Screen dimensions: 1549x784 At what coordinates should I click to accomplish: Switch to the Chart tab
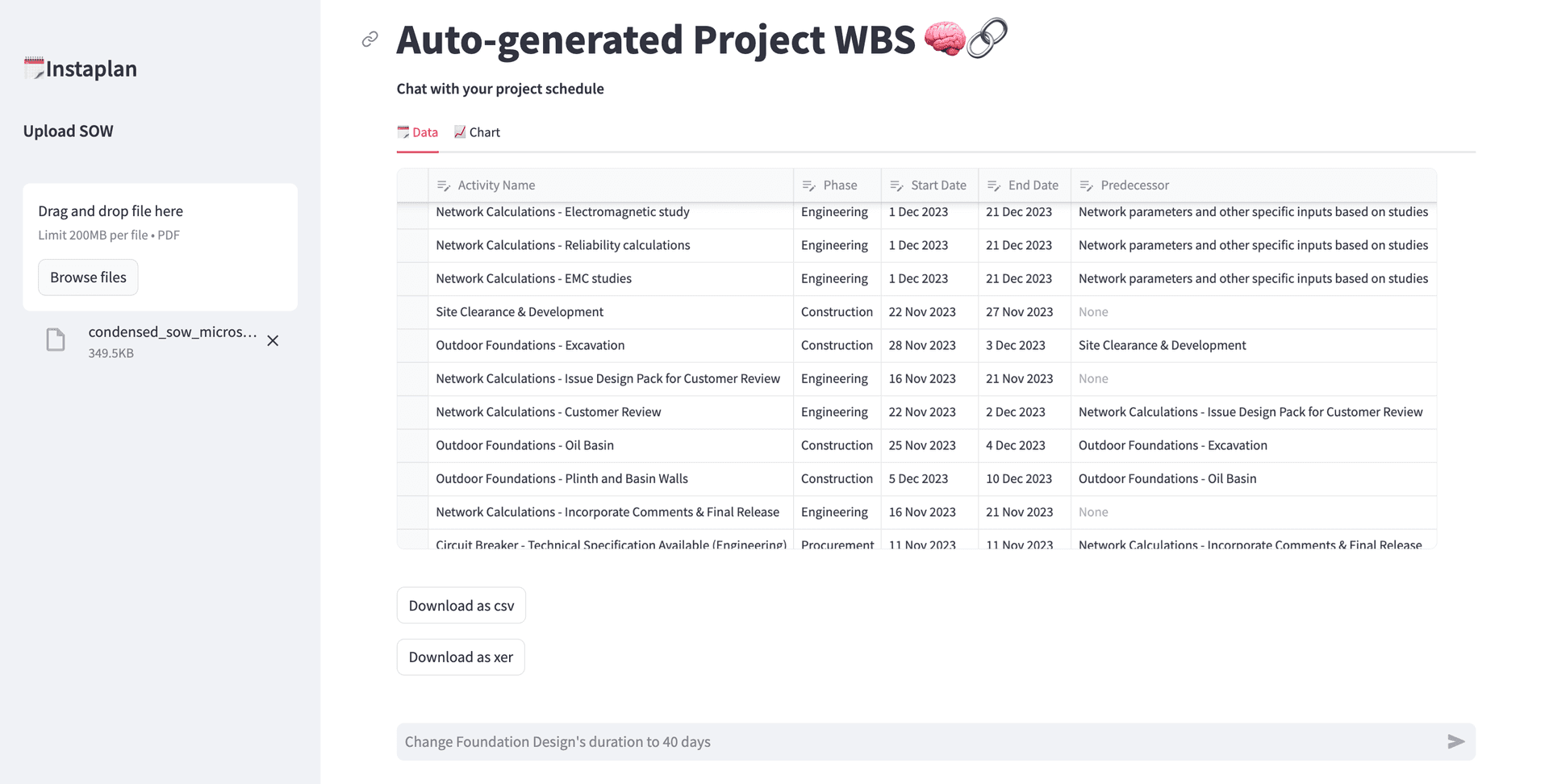pyautogui.click(x=477, y=132)
